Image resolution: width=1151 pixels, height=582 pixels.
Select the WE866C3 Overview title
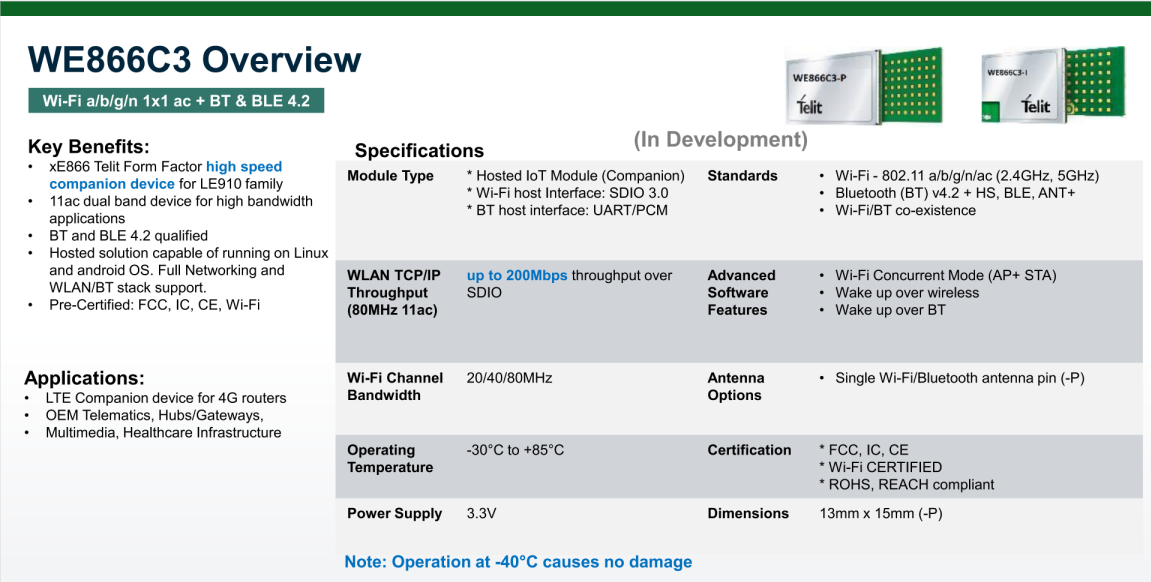[x=195, y=59]
